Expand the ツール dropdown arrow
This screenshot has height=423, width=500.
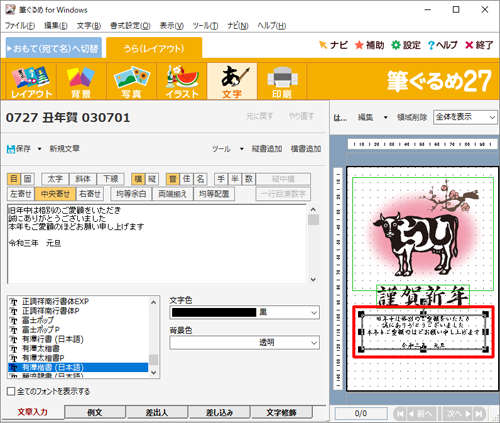[242, 149]
